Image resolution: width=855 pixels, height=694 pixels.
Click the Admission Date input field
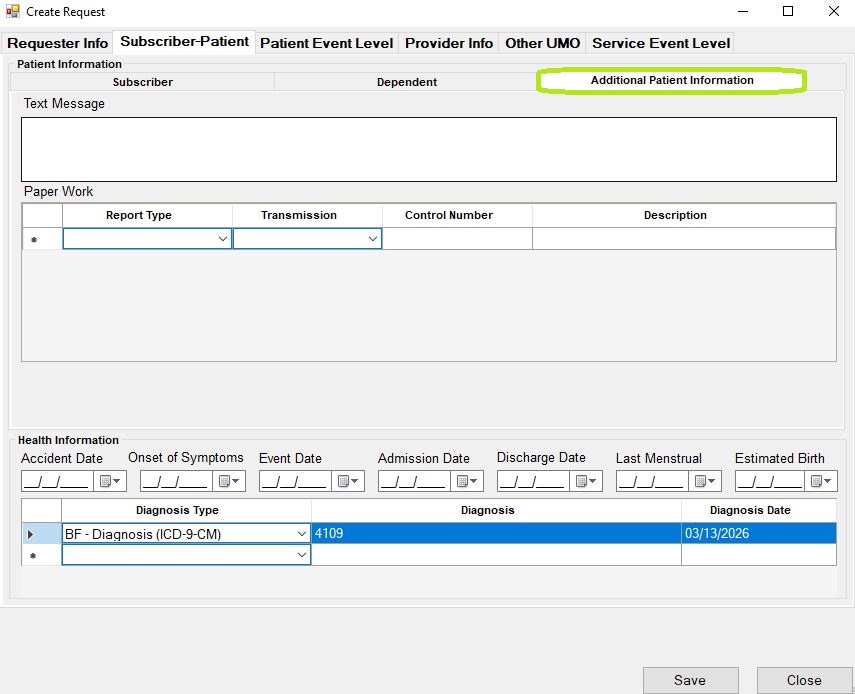click(x=414, y=481)
